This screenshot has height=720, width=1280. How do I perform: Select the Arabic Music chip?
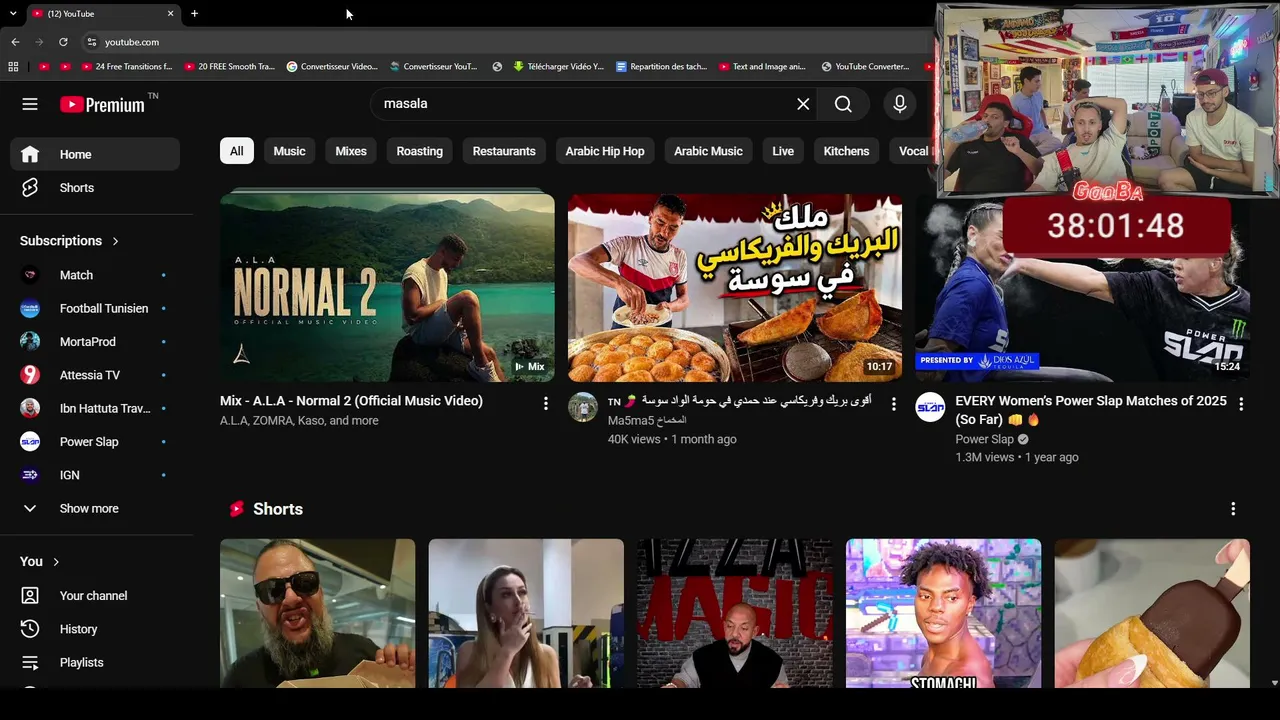click(x=708, y=151)
